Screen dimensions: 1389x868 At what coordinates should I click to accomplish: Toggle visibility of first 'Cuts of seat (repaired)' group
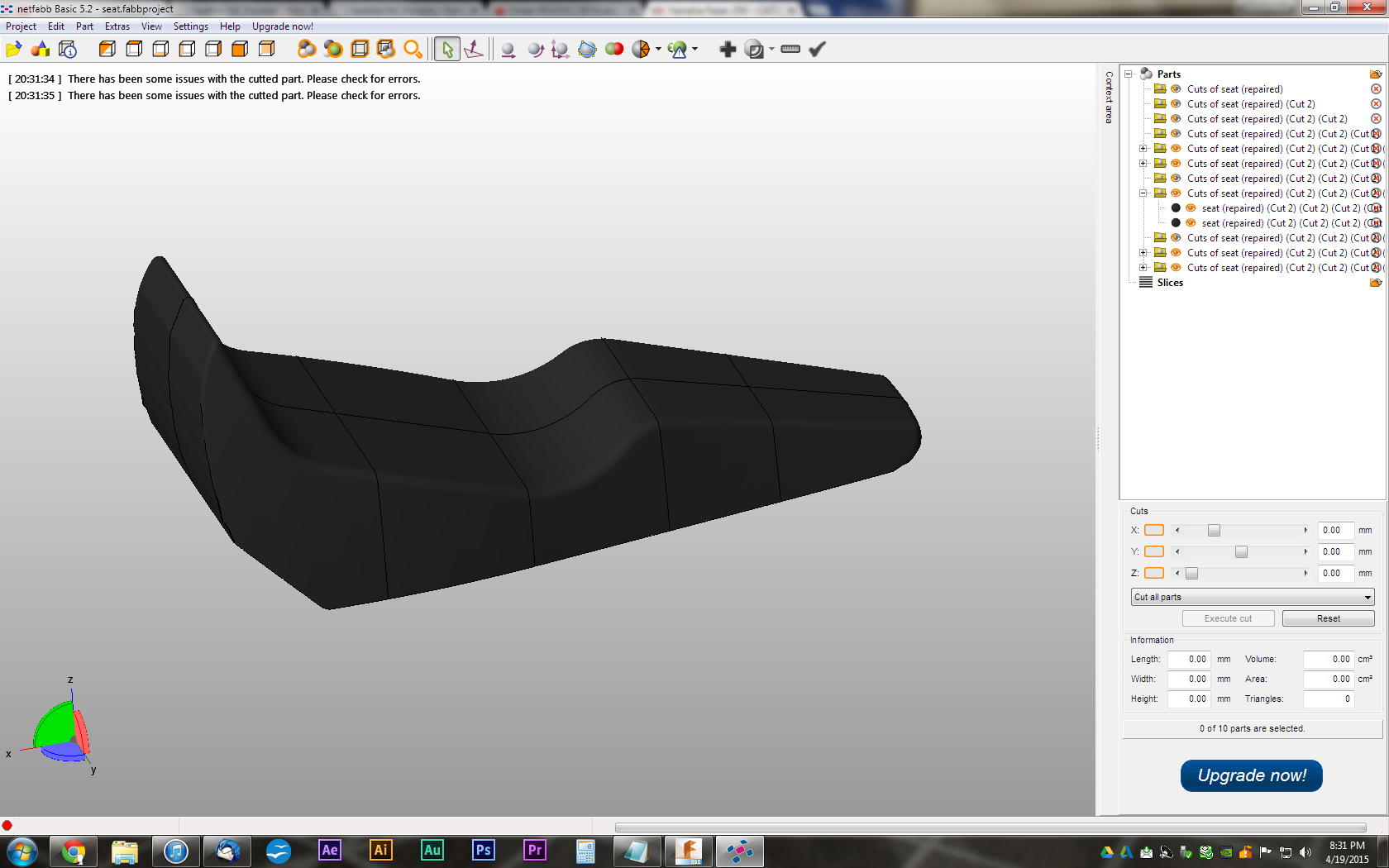click(1176, 89)
